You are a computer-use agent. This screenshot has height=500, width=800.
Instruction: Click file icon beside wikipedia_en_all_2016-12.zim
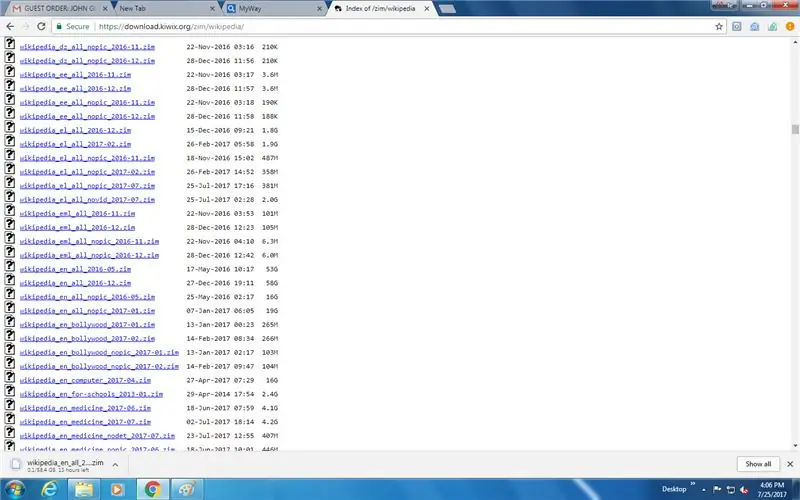[x=9, y=280]
